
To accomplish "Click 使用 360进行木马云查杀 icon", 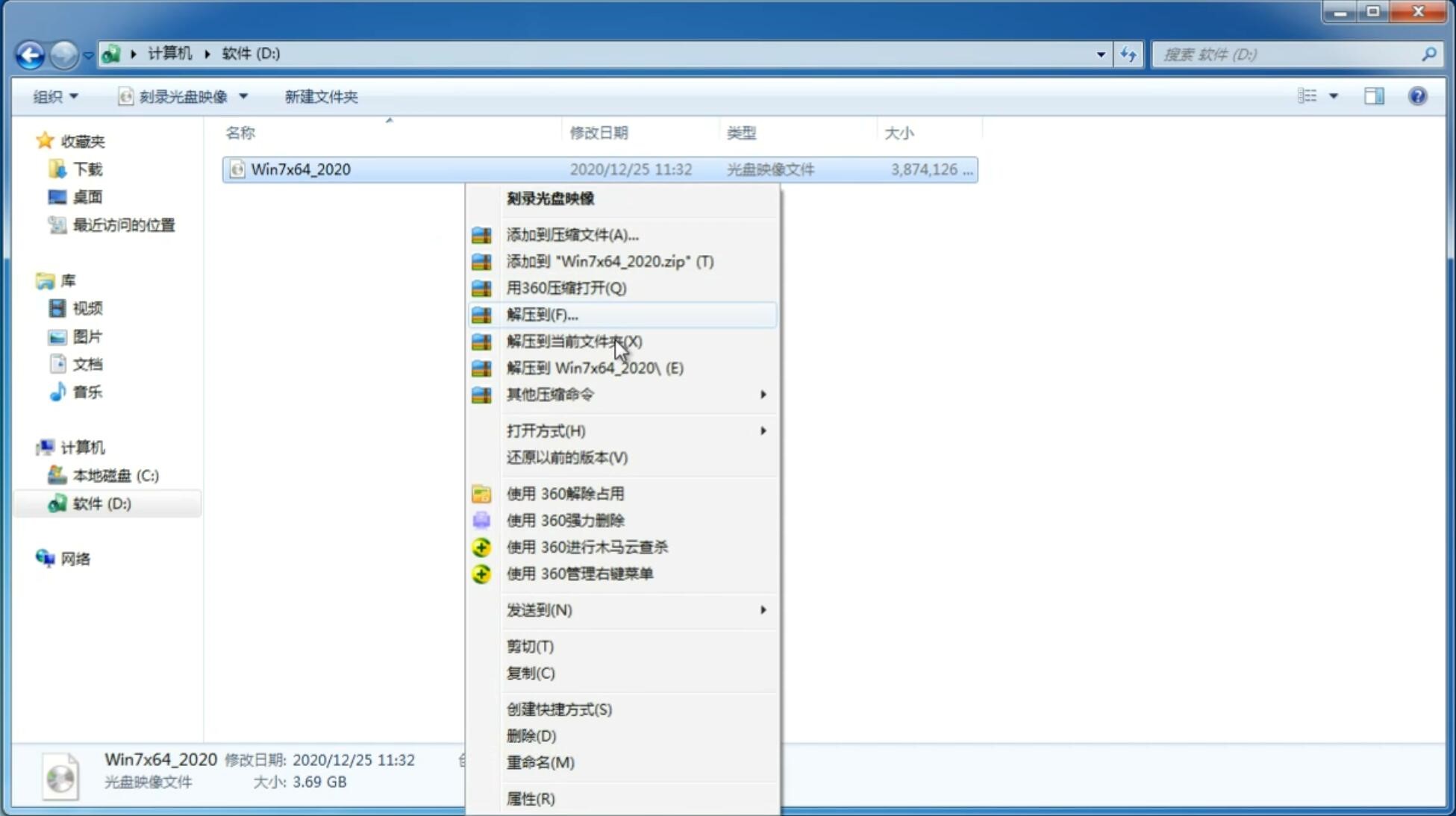I will (x=480, y=546).
